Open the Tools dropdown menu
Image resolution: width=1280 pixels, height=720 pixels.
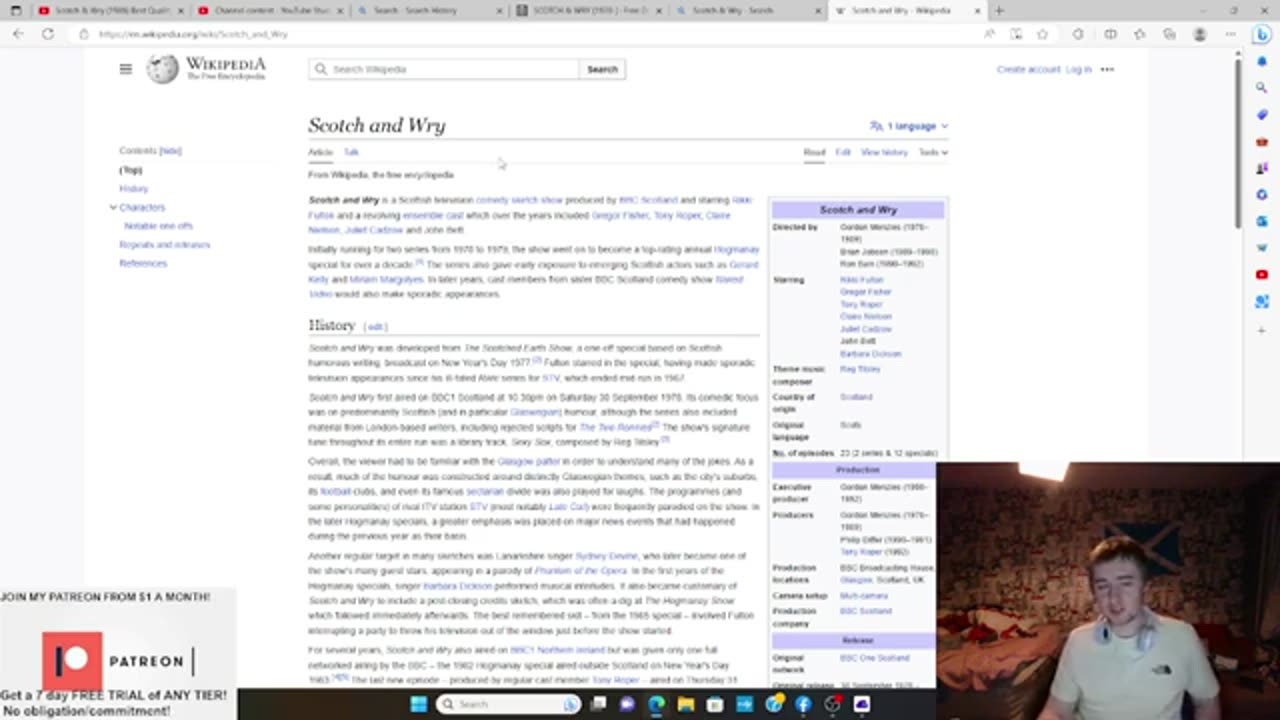pyautogui.click(x=933, y=152)
